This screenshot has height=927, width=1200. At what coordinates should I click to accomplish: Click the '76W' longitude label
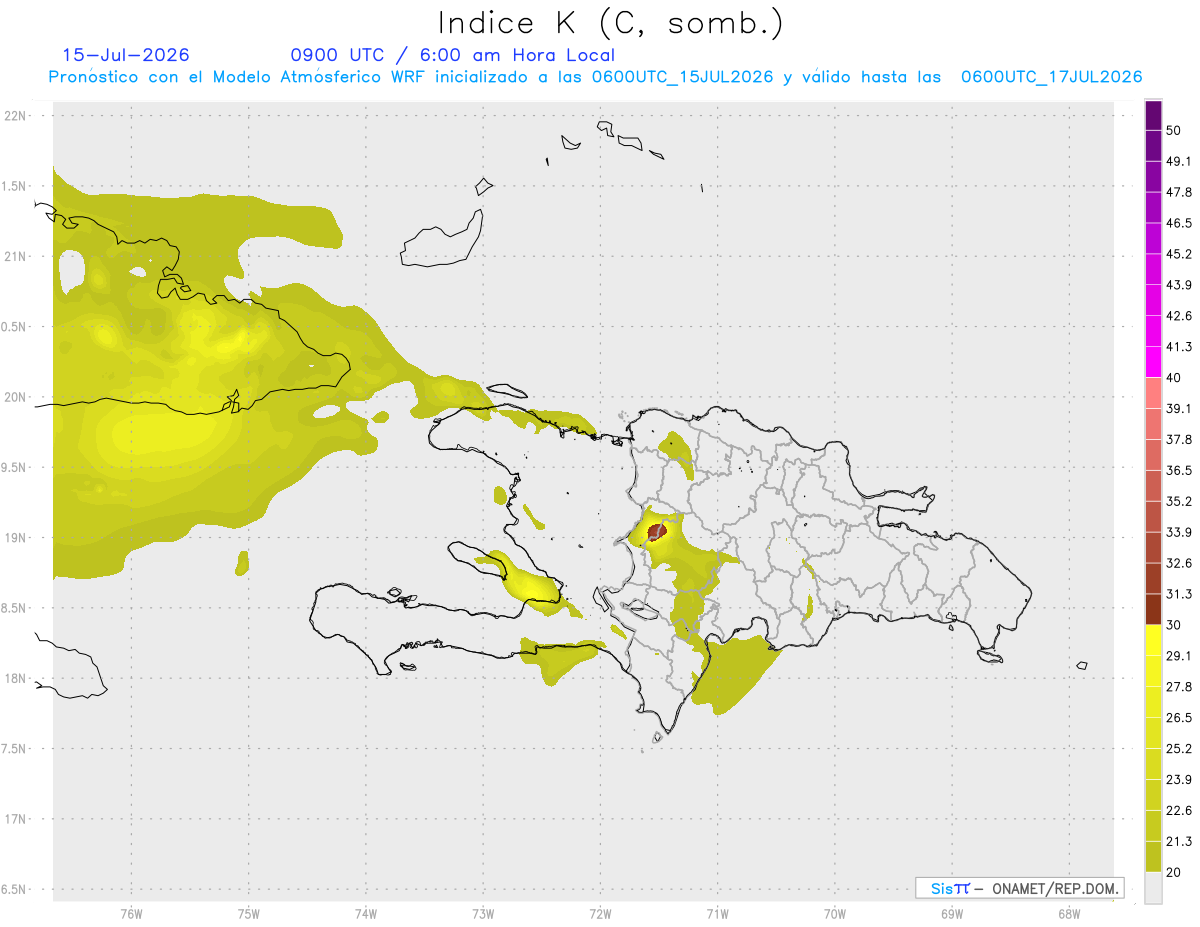[131, 915]
